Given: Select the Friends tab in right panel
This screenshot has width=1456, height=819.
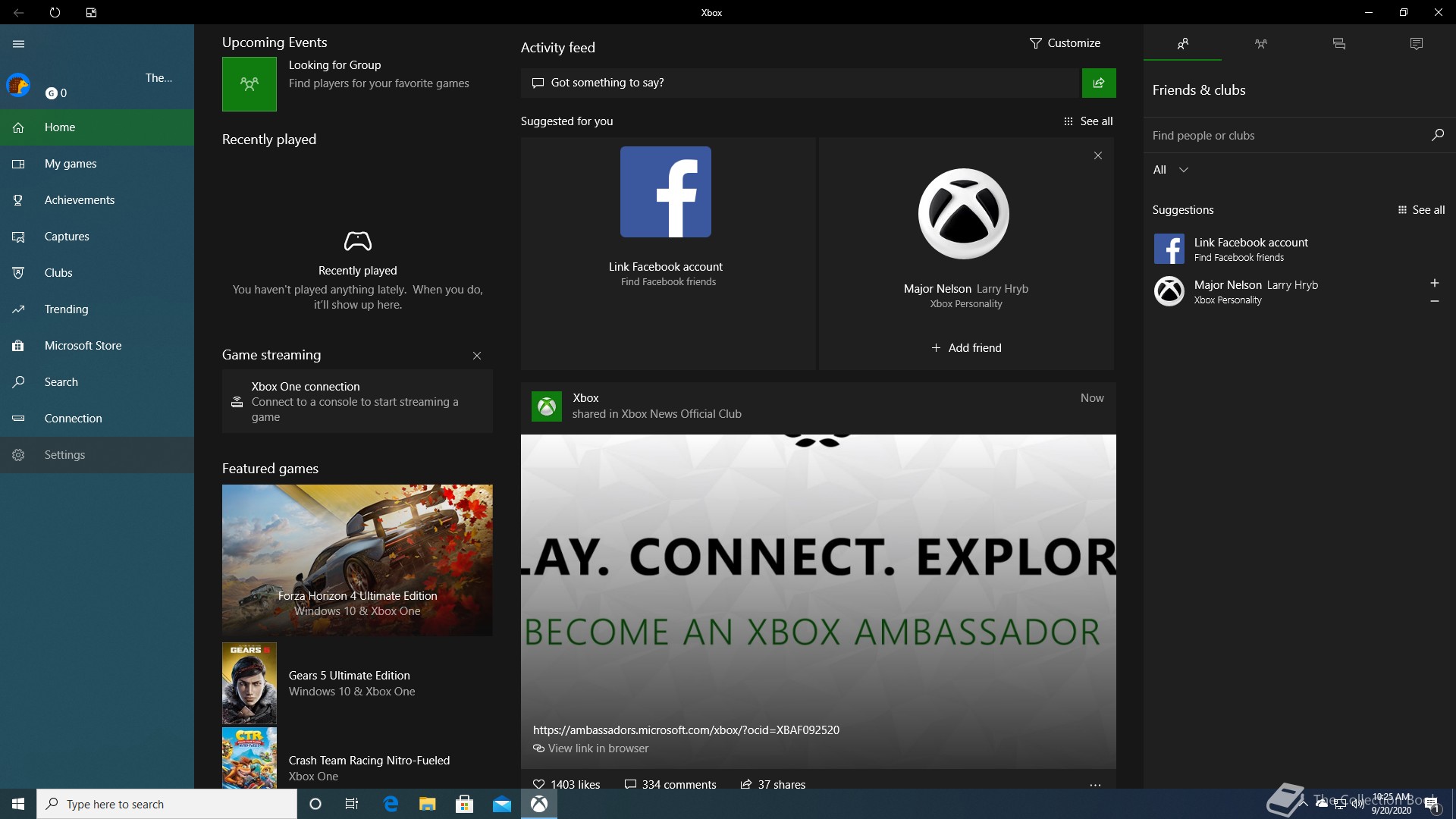Looking at the screenshot, I should pyautogui.click(x=1182, y=43).
